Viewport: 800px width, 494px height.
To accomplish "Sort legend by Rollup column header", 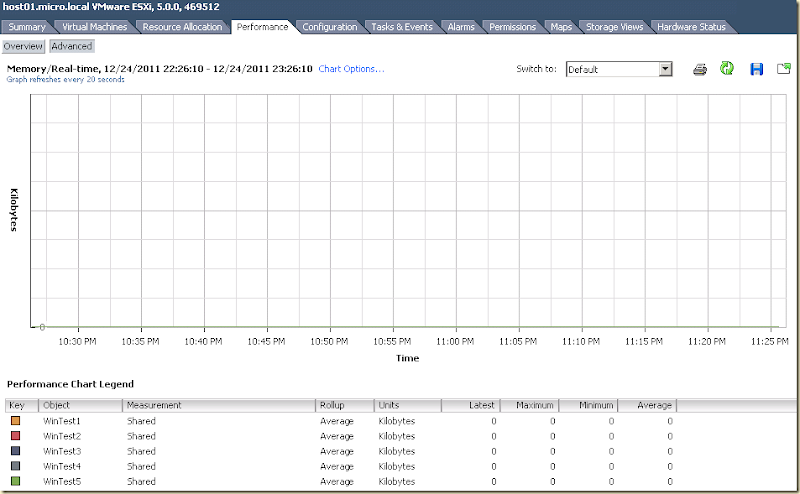I will pyautogui.click(x=345, y=405).
